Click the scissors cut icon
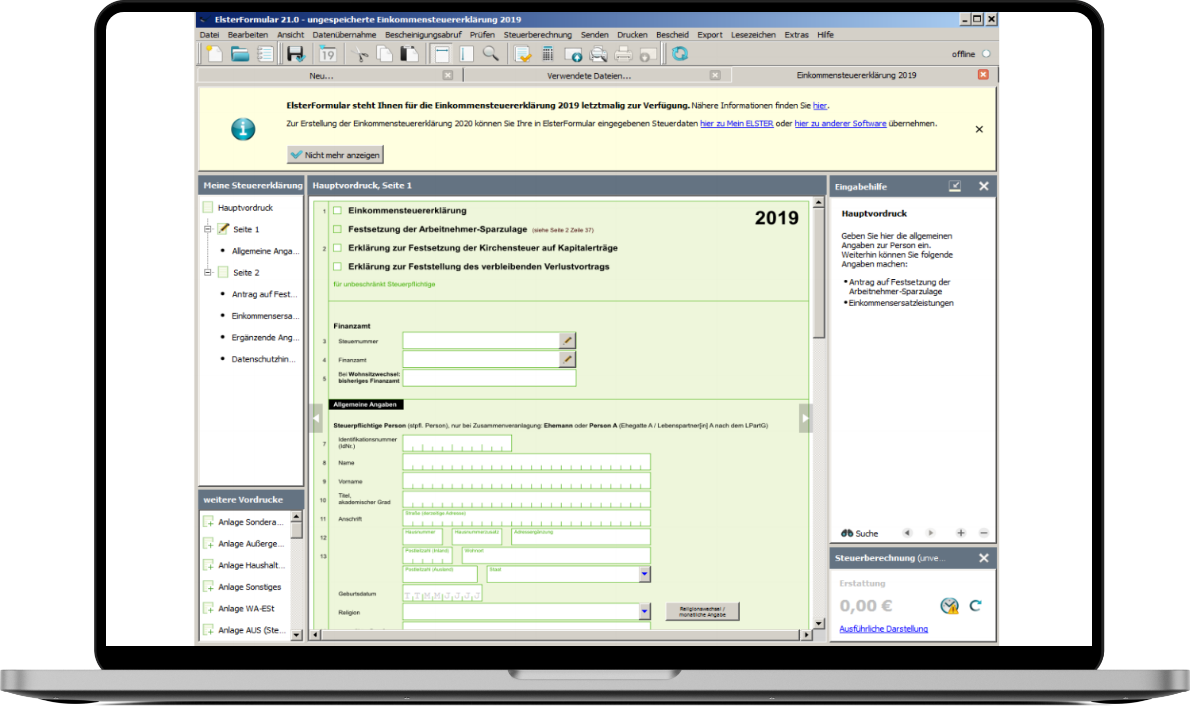This screenshot has width=1190, height=706. coord(361,54)
